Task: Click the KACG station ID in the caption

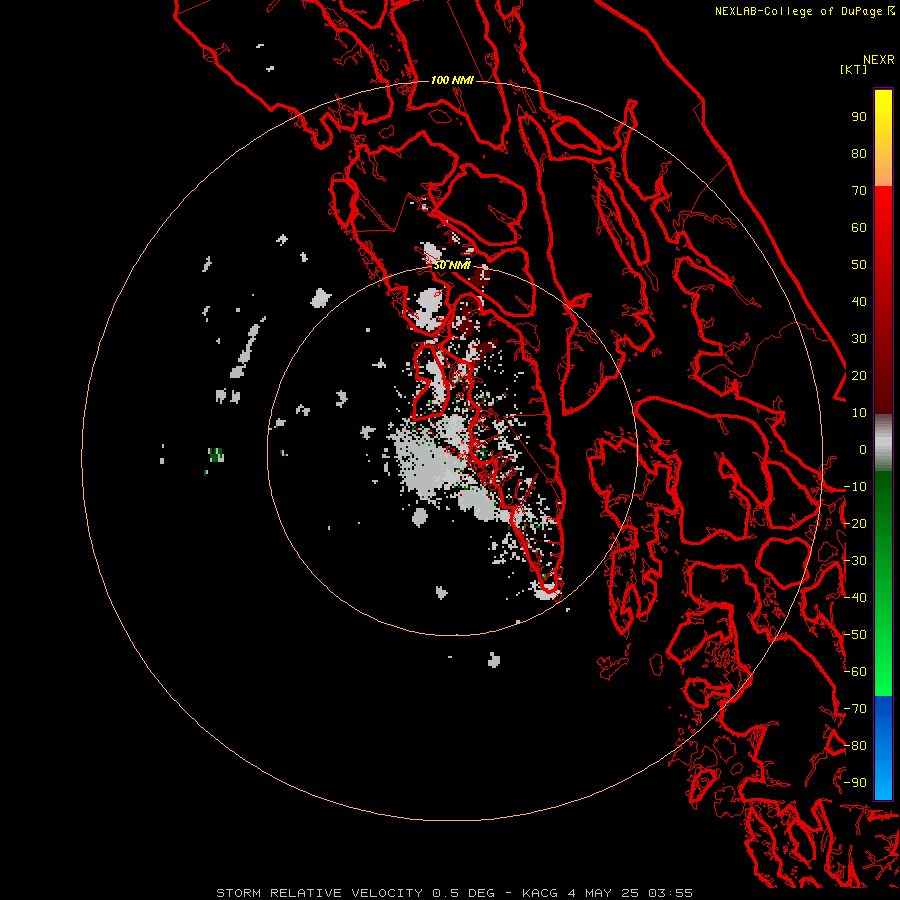Action: 540,893
